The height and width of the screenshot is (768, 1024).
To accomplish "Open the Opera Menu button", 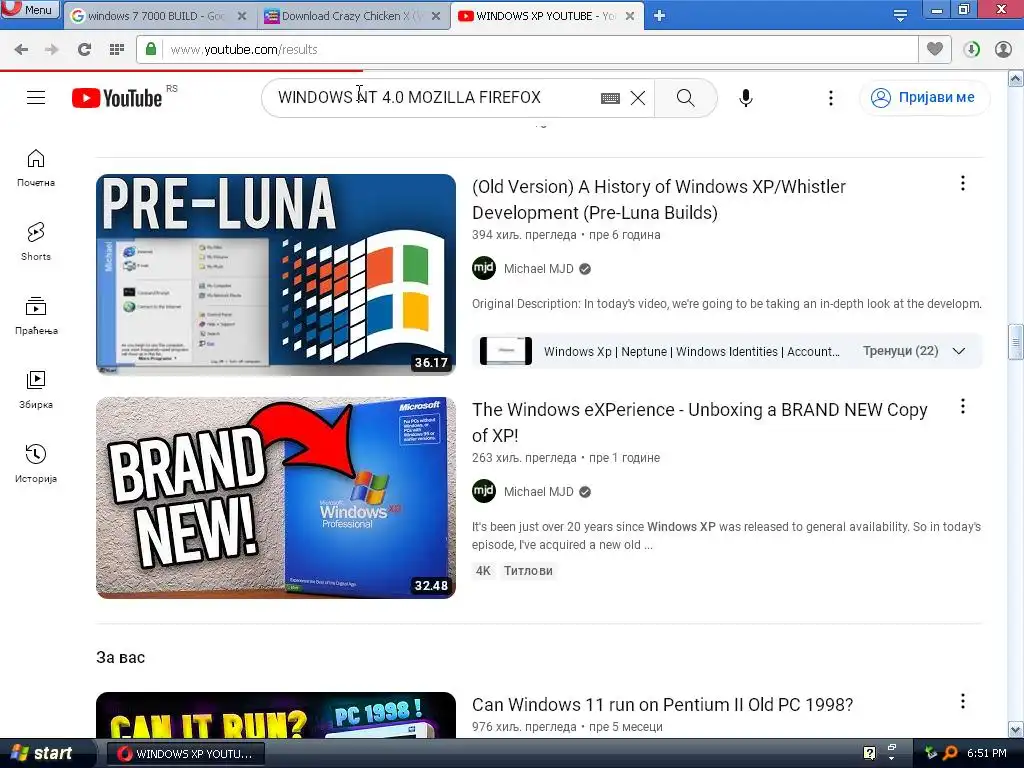I will pyautogui.click(x=30, y=9).
